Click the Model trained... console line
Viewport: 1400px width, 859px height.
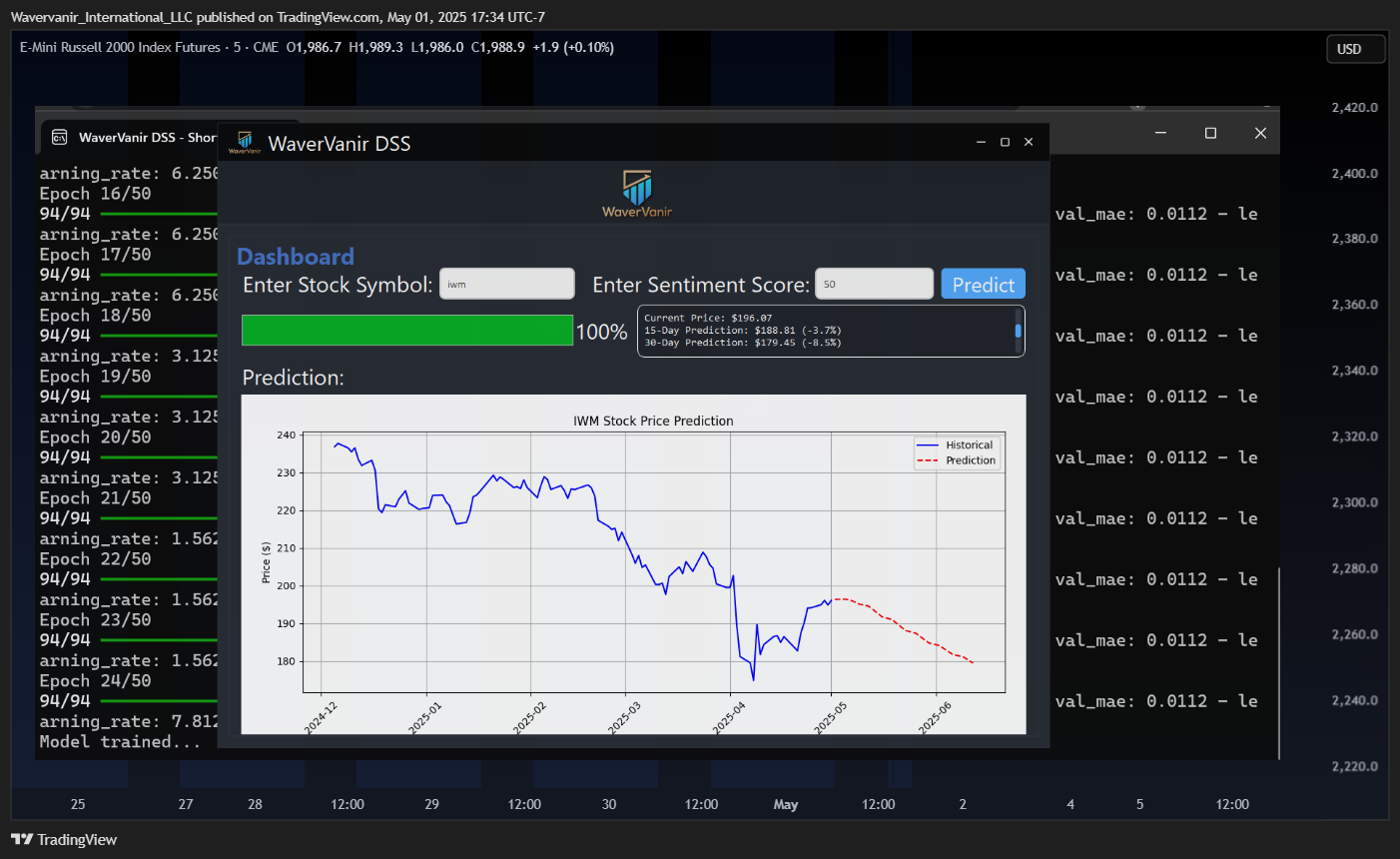(120, 742)
